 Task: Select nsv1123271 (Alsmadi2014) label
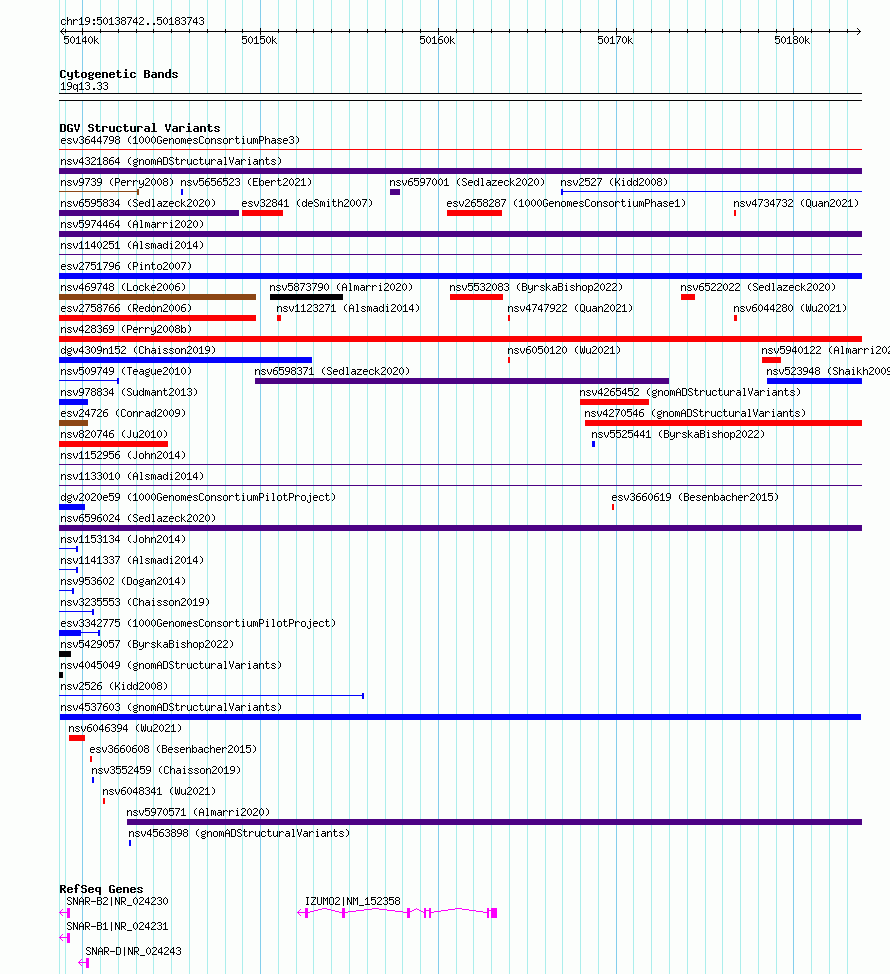click(348, 308)
